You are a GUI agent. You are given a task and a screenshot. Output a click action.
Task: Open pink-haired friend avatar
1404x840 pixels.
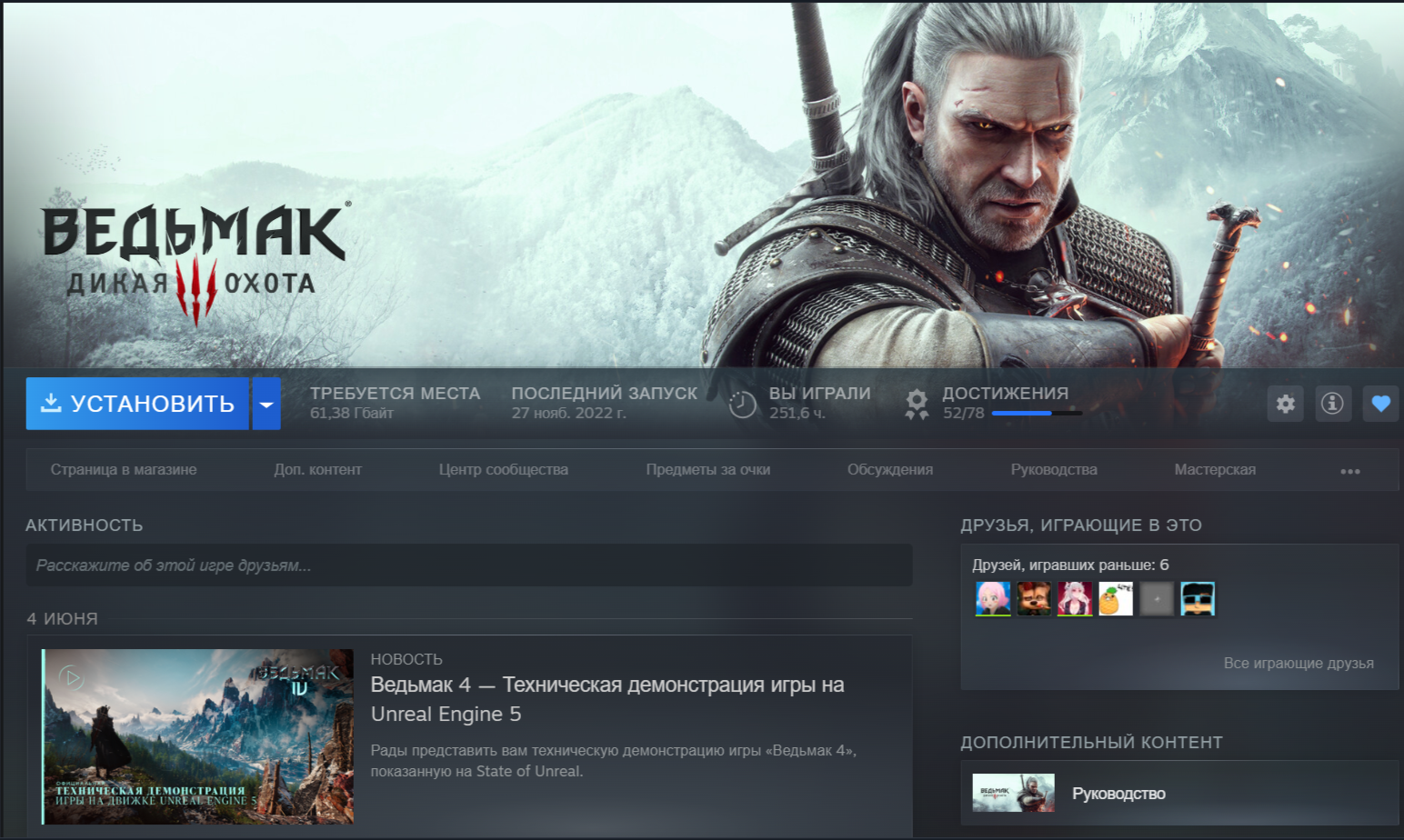click(993, 599)
